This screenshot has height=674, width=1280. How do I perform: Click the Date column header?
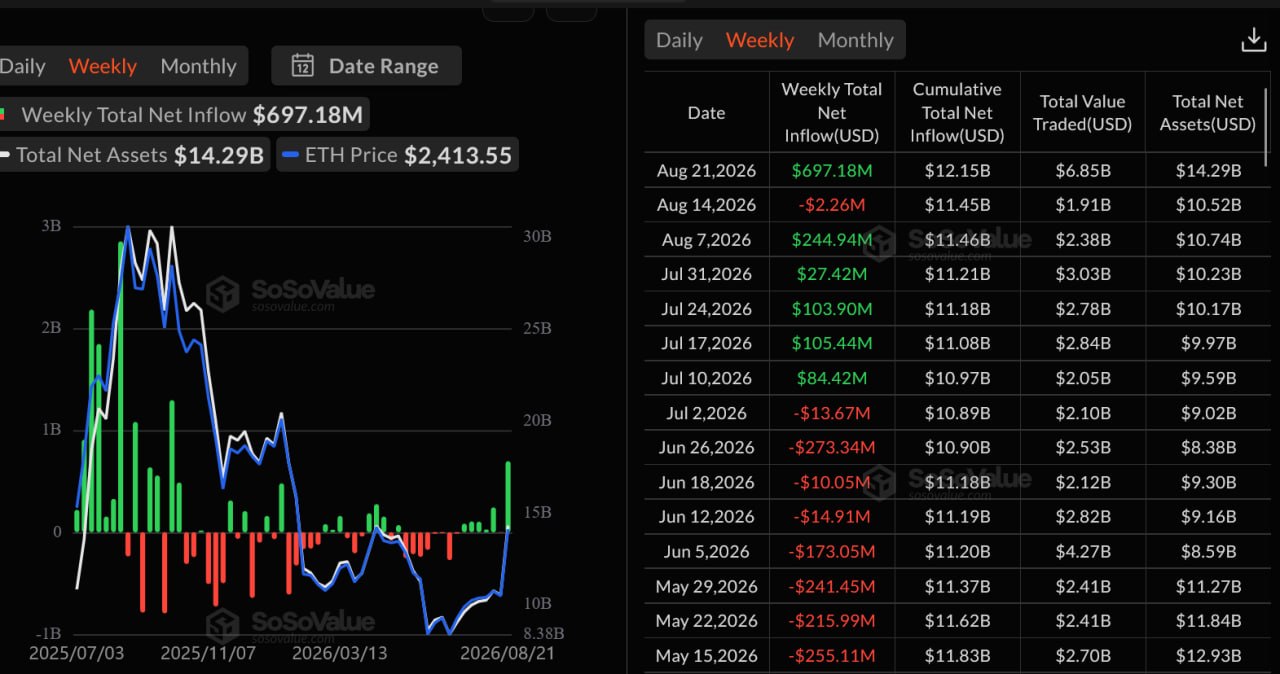point(706,113)
